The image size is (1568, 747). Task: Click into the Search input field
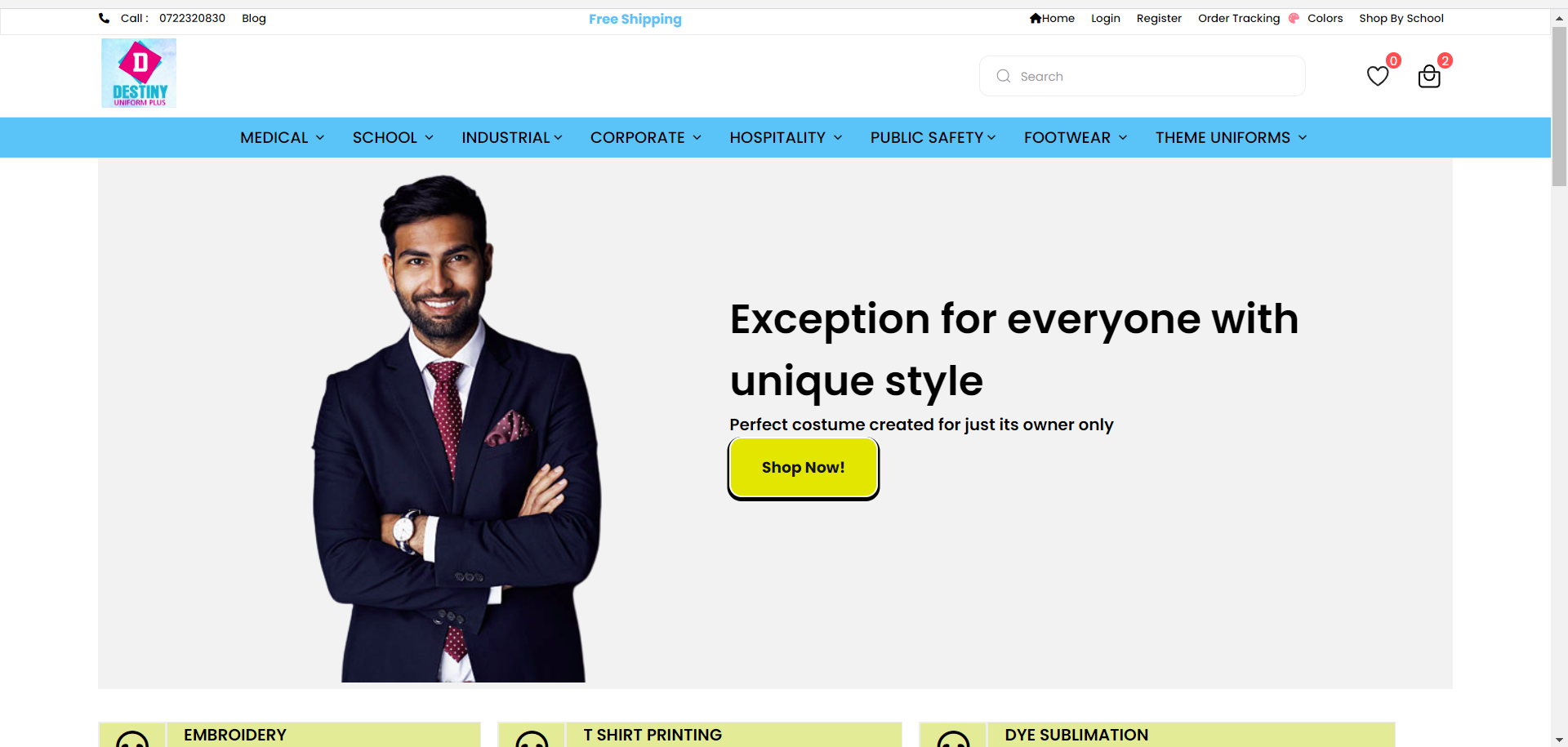[x=1142, y=76]
